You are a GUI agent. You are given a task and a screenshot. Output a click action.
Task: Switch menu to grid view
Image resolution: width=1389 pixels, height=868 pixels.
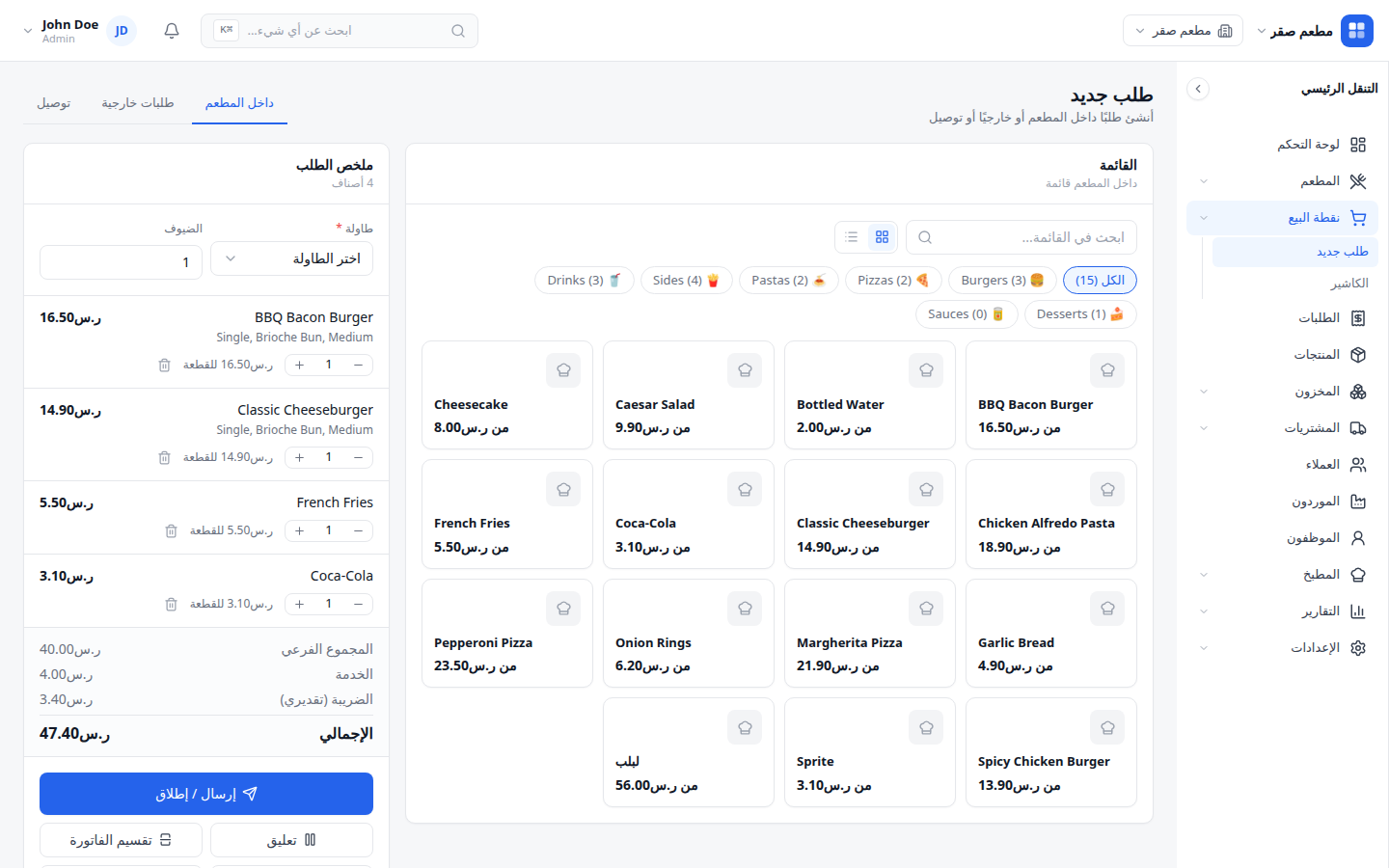(882, 237)
